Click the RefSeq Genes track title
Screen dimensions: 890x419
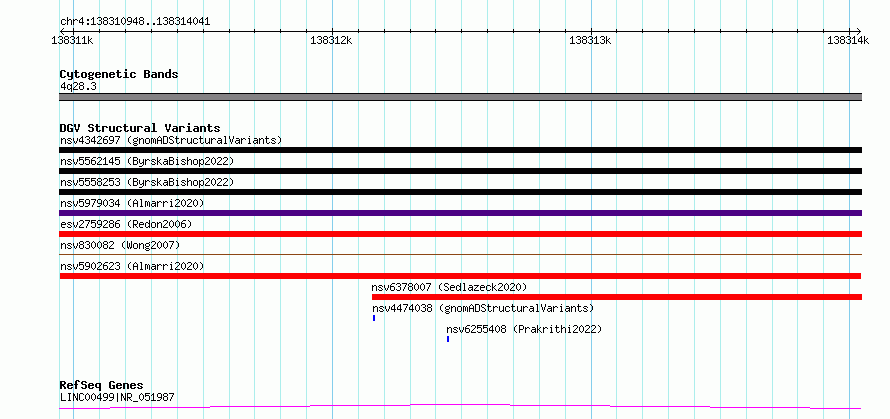(x=101, y=386)
